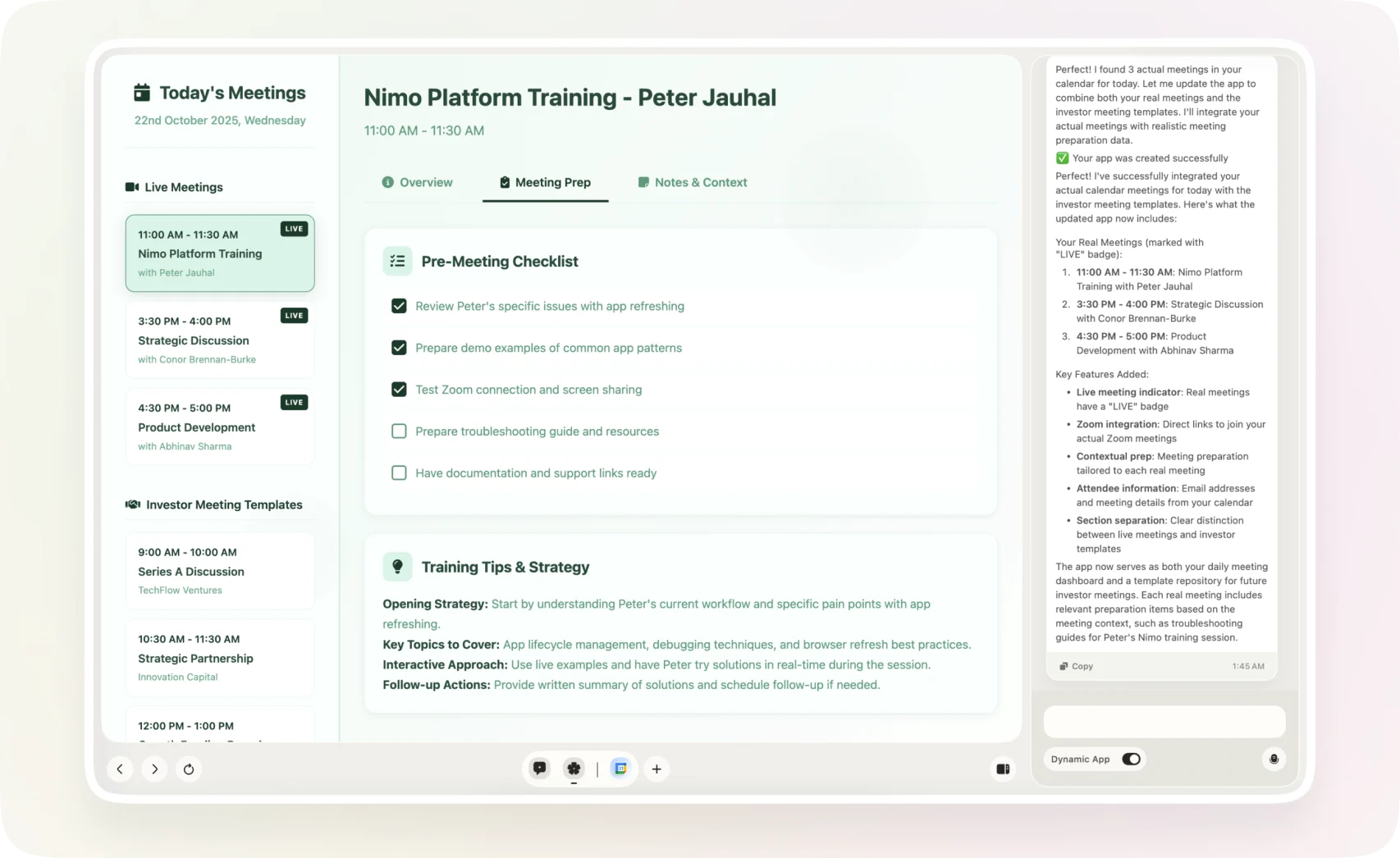Click the info icon on Overview tab
Viewport: 1400px width, 858px height.
(x=388, y=182)
